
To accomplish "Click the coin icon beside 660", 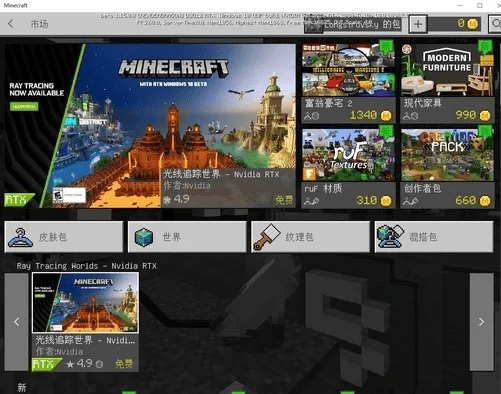I will (x=485, y=201).
